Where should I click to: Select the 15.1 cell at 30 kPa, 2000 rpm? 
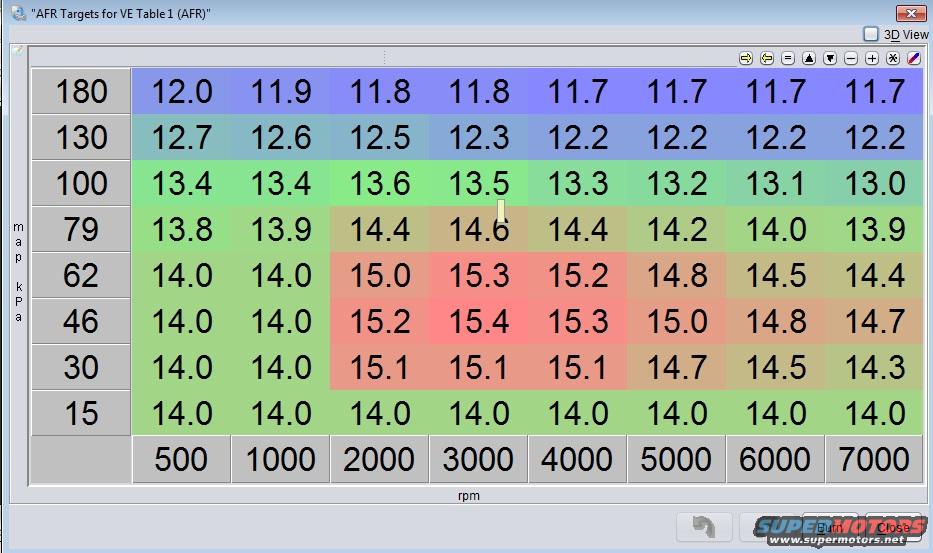click(x=379, y=367)
